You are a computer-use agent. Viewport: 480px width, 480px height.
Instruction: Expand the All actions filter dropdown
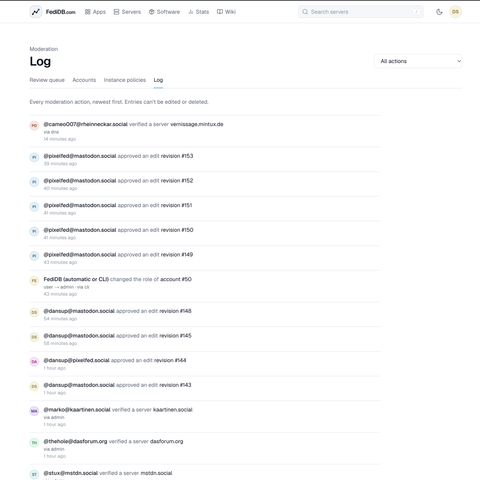click(x=418, y=61)
